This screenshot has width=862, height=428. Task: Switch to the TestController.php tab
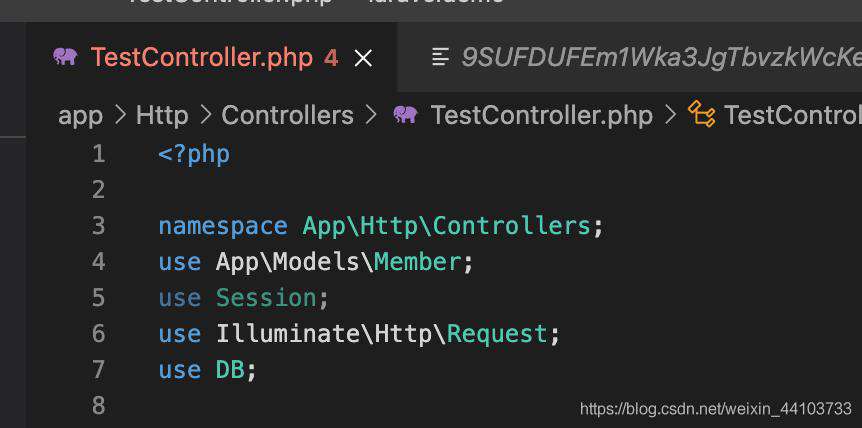pos(202,57)
